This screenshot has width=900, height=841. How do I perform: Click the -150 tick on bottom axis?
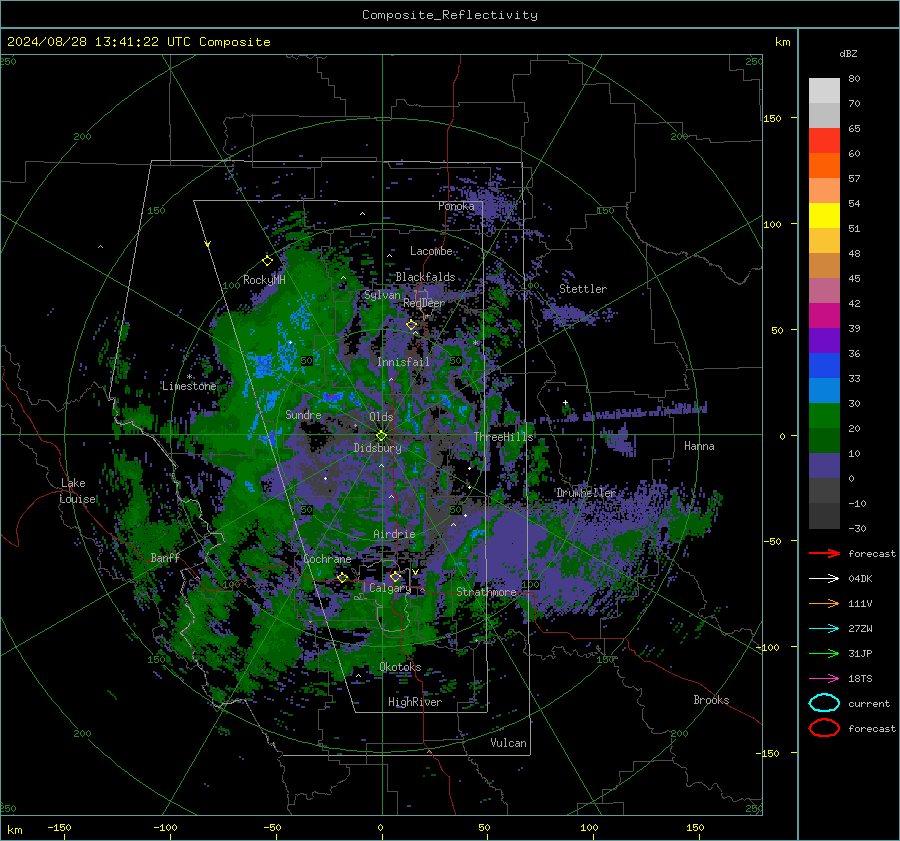pyautogui.click(x=59, y=827)
